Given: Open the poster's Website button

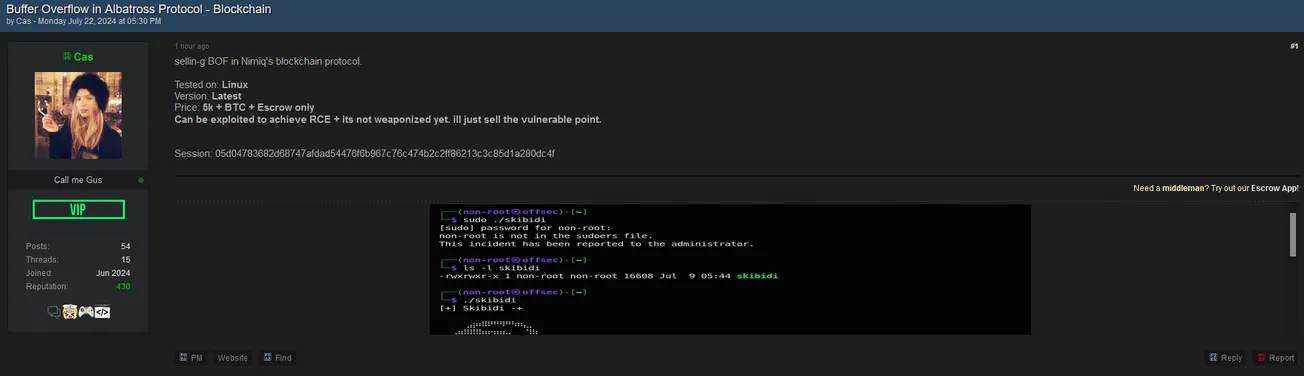Looking at the screenshot, I should pyautogui.click(x=233, y=357).
